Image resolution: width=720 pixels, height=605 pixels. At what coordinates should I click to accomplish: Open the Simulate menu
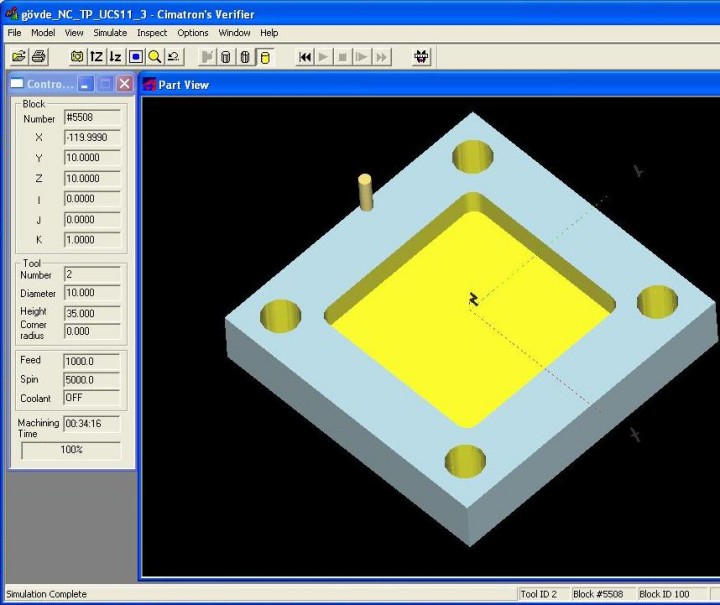[x=110, y=33]
